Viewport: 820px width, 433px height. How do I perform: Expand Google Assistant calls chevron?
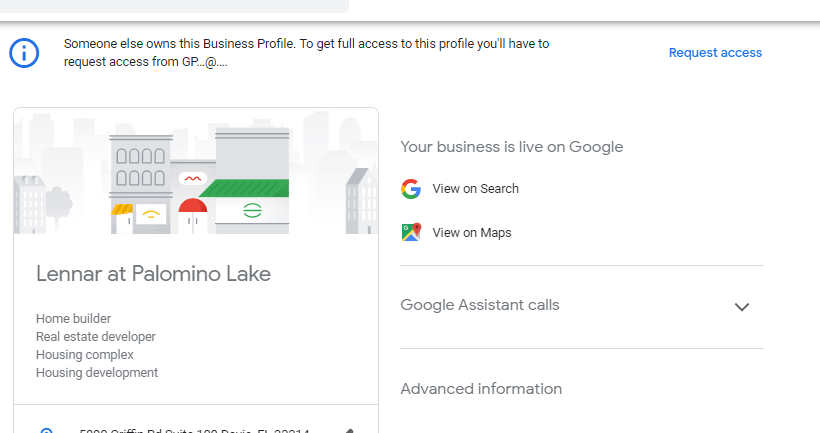(x=742, y=307)
